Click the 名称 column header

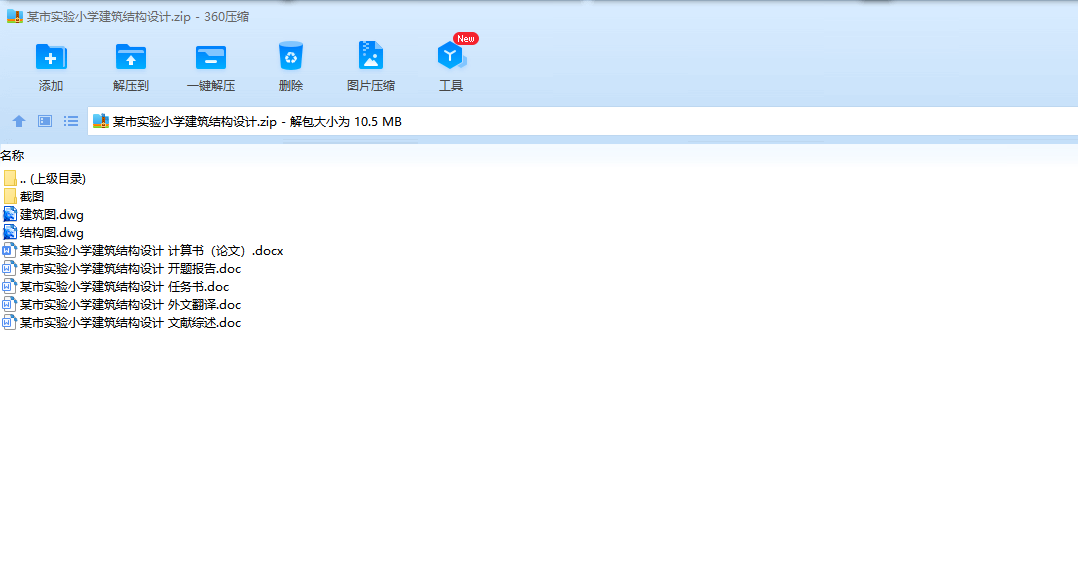point(12,156)
